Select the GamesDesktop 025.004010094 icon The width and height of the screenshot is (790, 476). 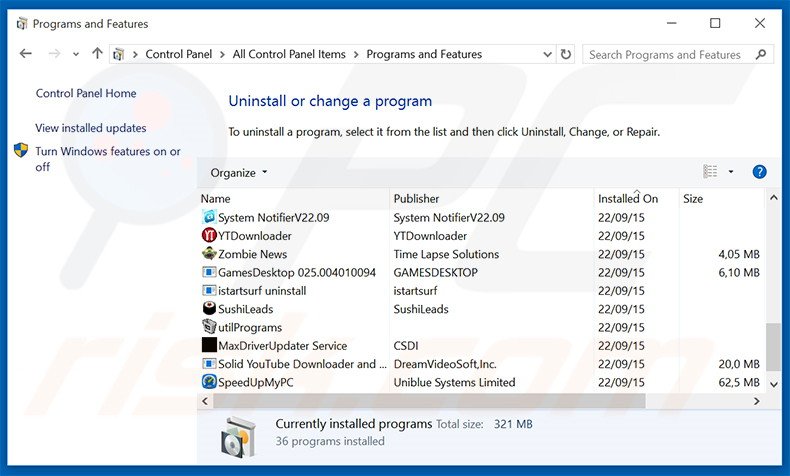209,272
